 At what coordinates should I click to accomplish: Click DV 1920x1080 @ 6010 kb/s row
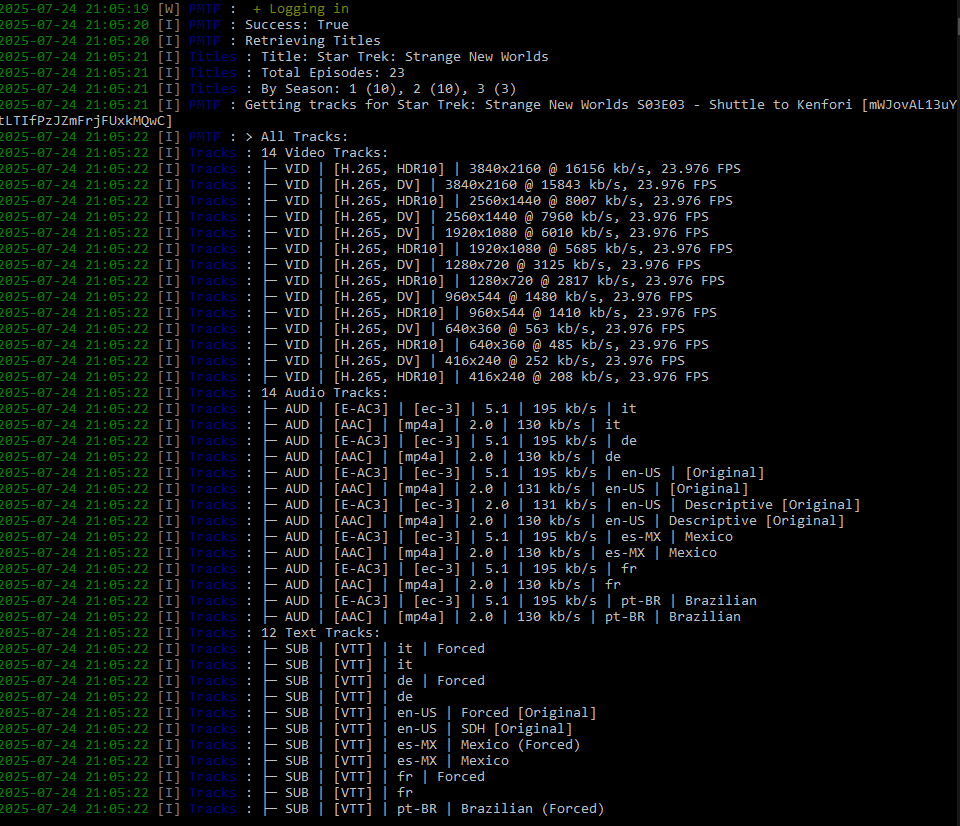486,233
